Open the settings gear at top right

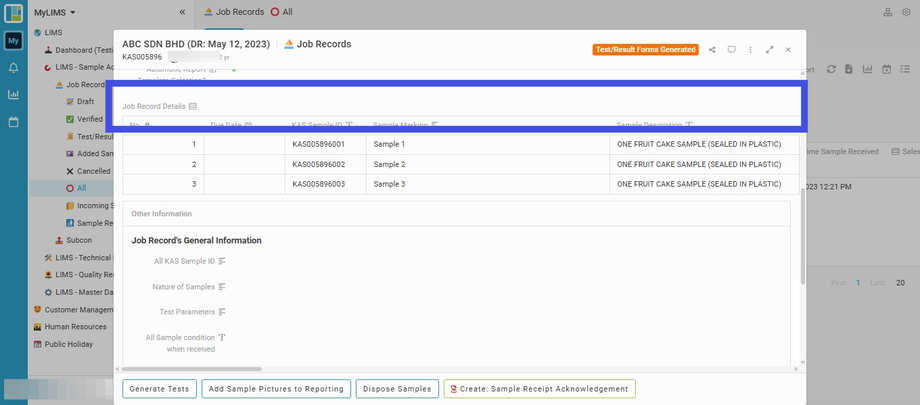[x=906, y=12]
